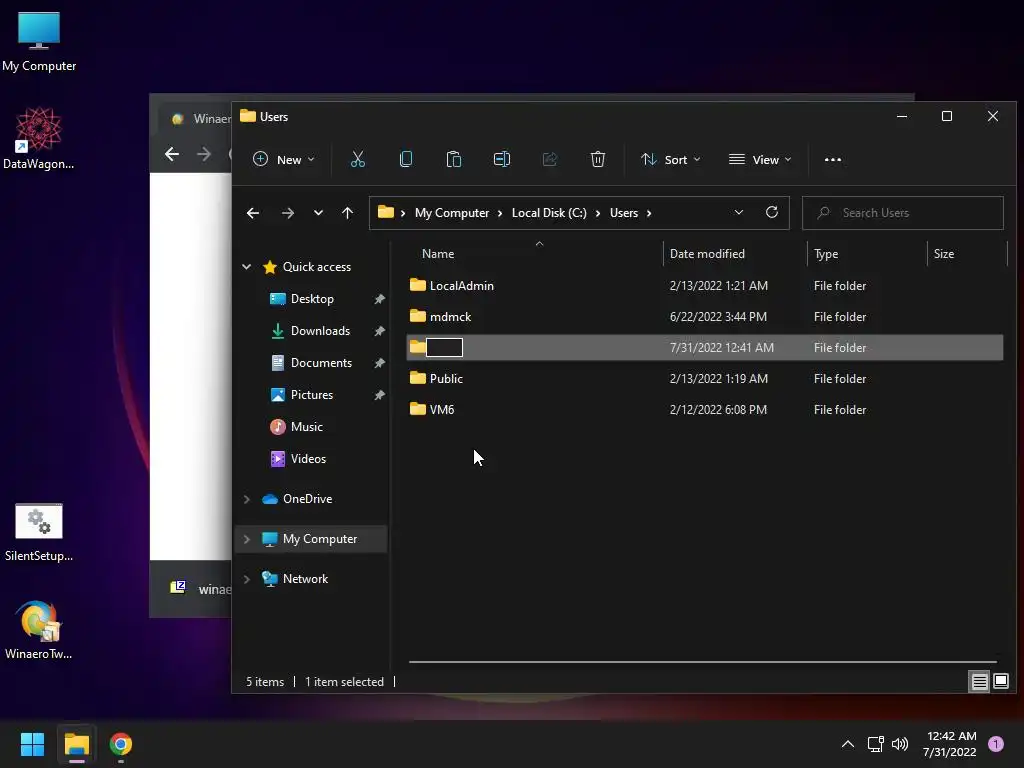Image resolution: width=1024 pixels, height=768 pixels.
Task: Collapse the Quick access tree node
Action: tap(246, 266)
